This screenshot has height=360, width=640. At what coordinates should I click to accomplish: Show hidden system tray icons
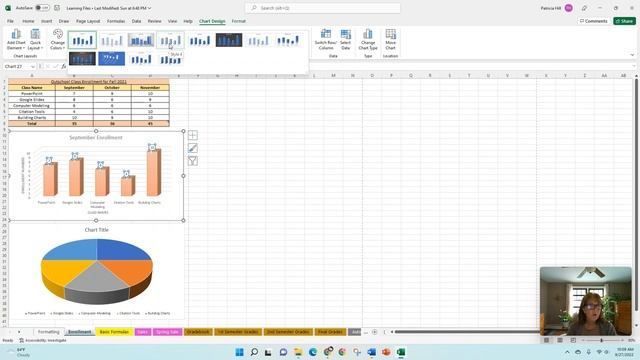[x=567, y=352]
